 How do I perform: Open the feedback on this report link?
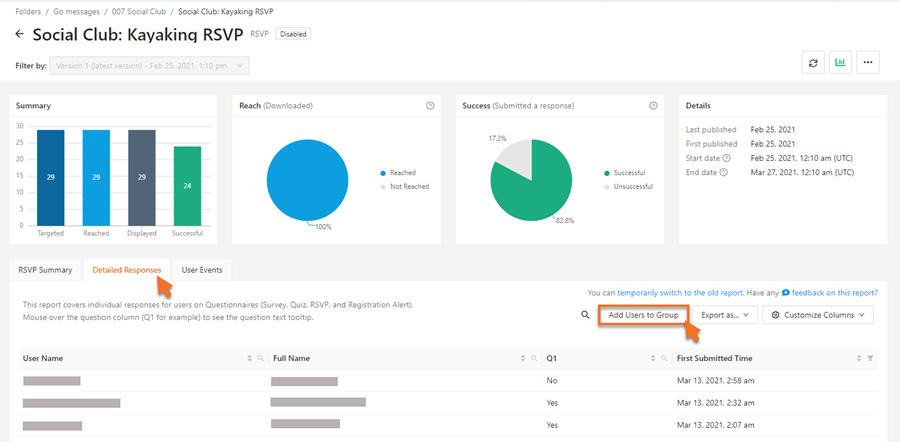point(835,293)
